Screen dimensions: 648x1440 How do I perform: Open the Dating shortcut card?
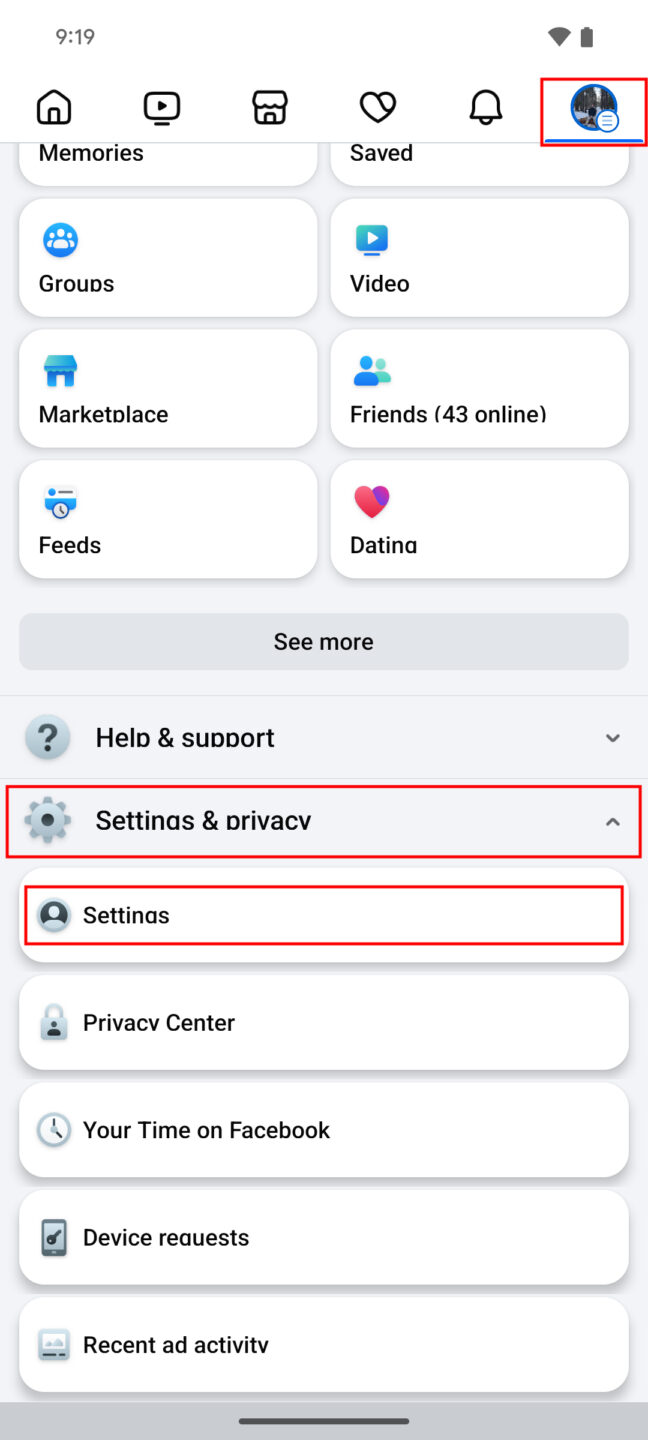[479, 519]
